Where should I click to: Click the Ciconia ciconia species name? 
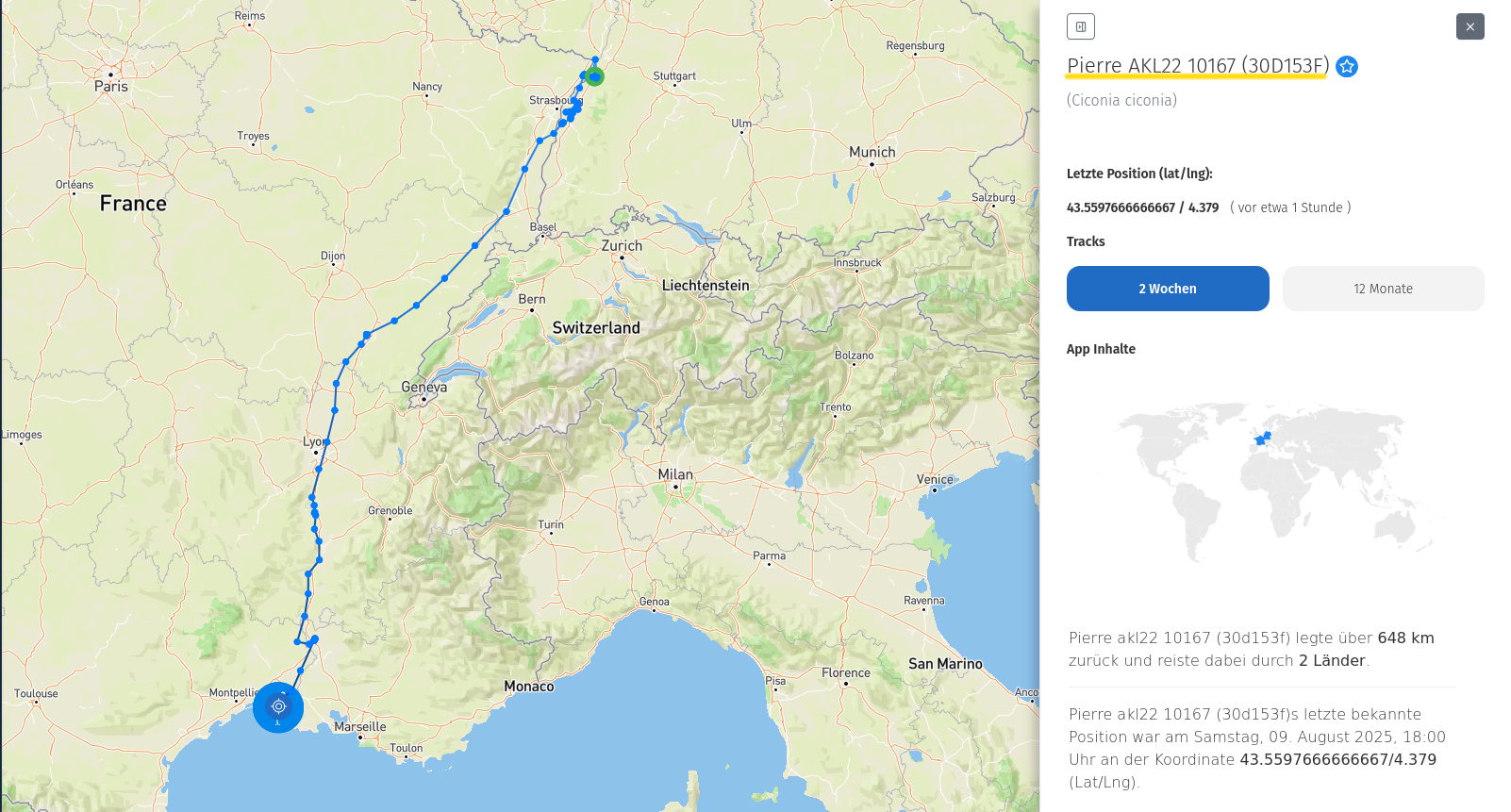click(x=1121, y=100)
